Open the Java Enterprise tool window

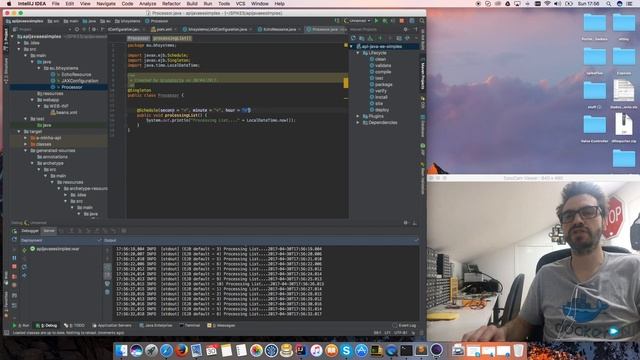(x=156, y=326)
